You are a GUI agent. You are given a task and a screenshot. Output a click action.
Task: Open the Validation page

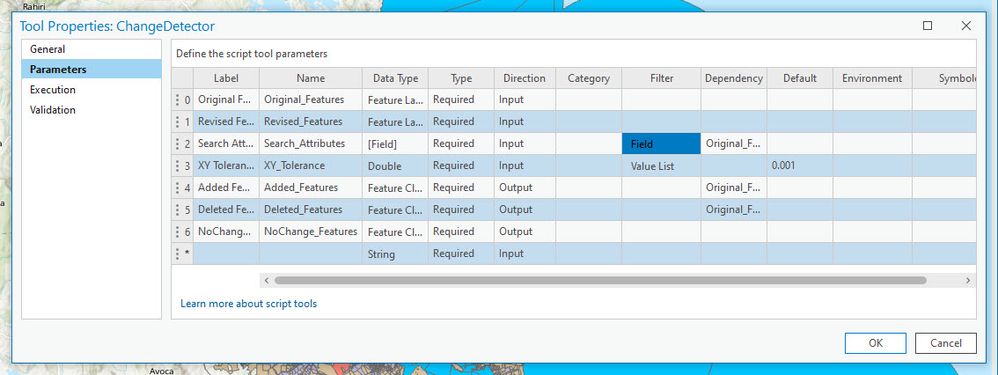point(91,110)
